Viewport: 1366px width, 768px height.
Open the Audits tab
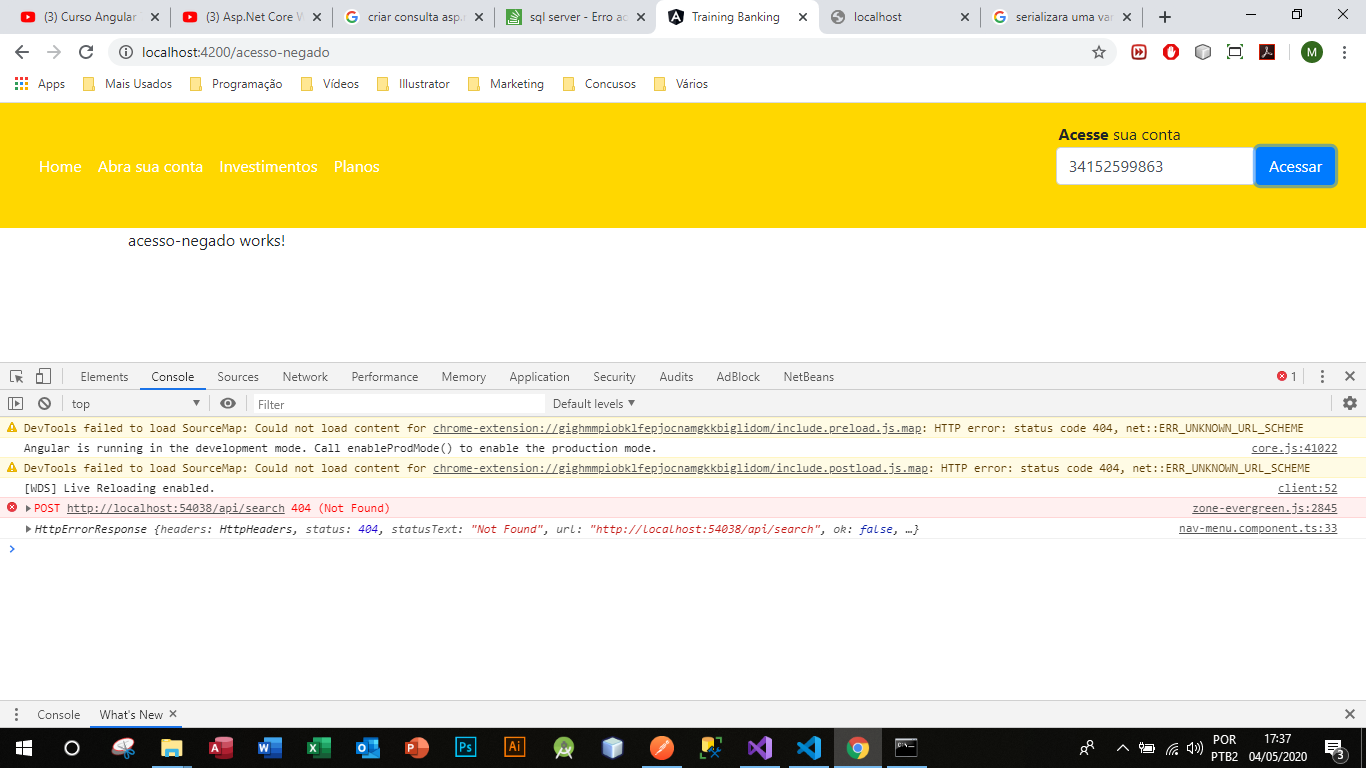pyautogui.click(x=676, y=377)
